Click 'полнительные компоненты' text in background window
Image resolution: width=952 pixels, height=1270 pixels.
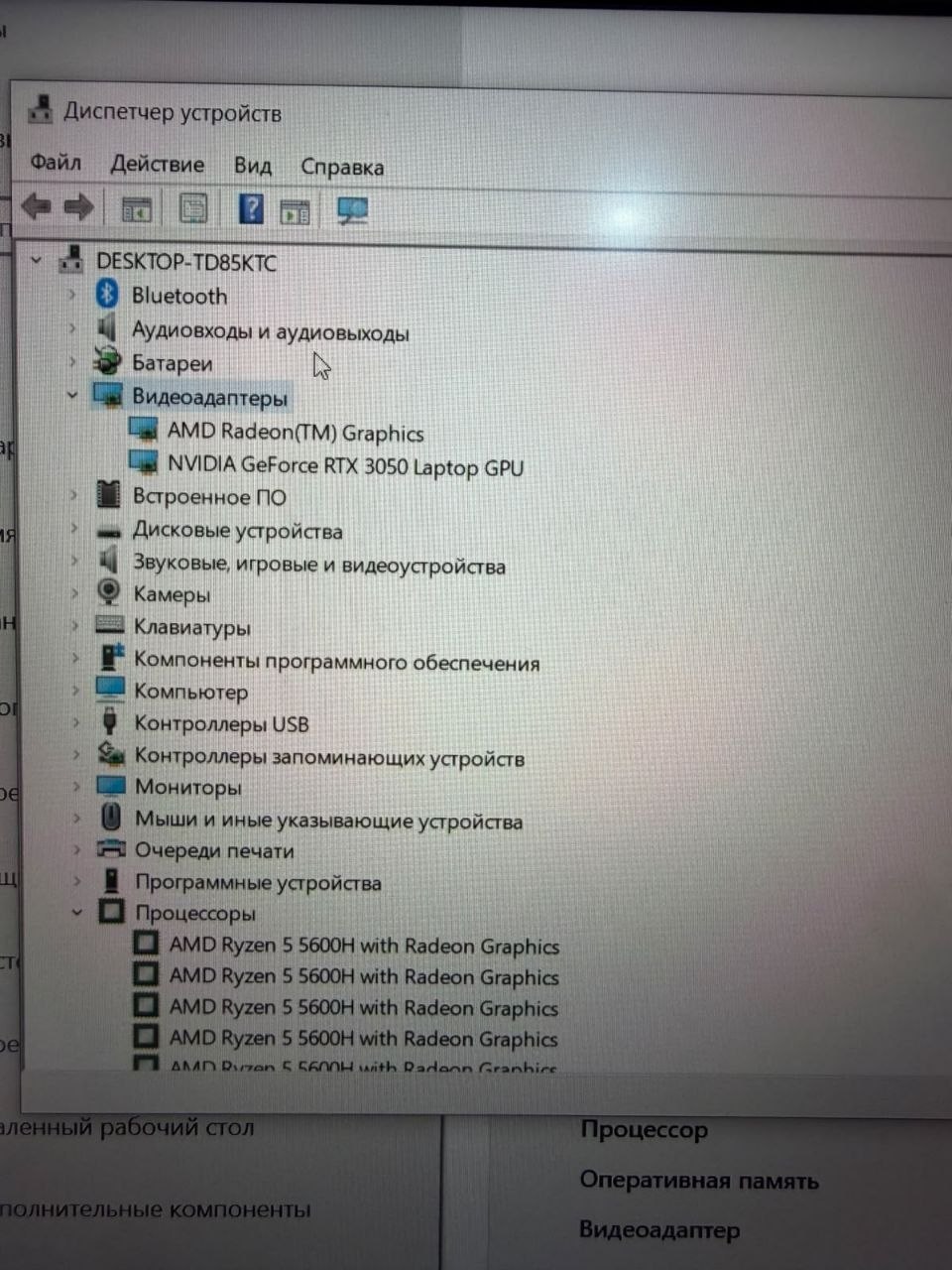tap(156, 1209)
